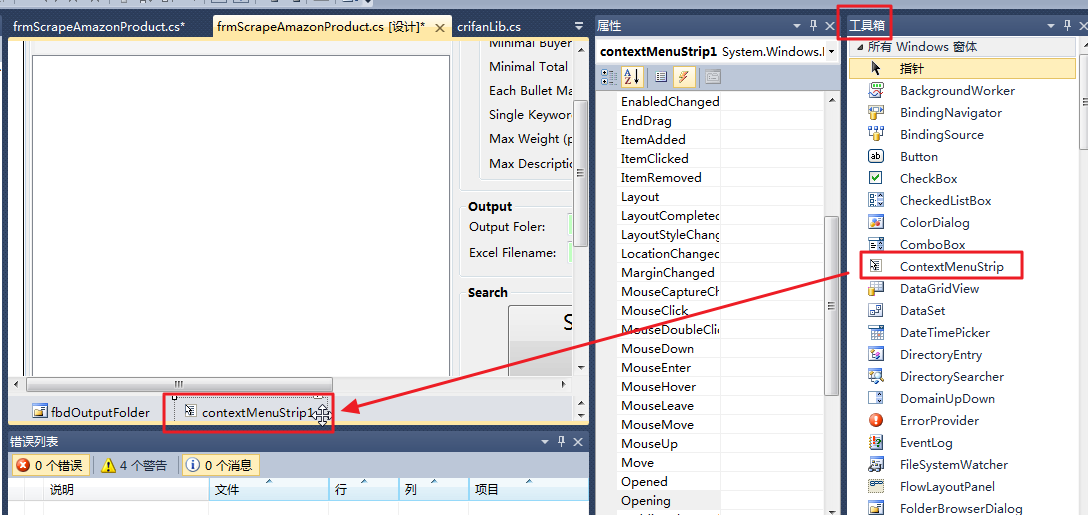Select contextMenuStrip1 component in tray
1088x515 pixels.
(x=249, y=412)
